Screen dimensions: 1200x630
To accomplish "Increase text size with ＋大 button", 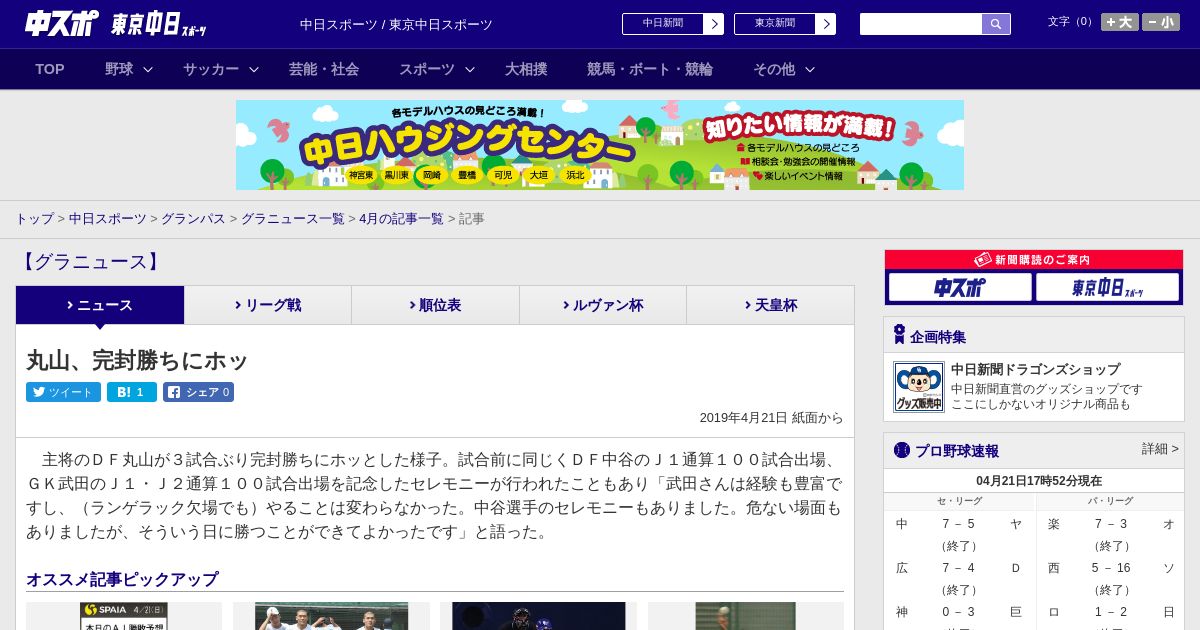I will [x=1120, y=22].
